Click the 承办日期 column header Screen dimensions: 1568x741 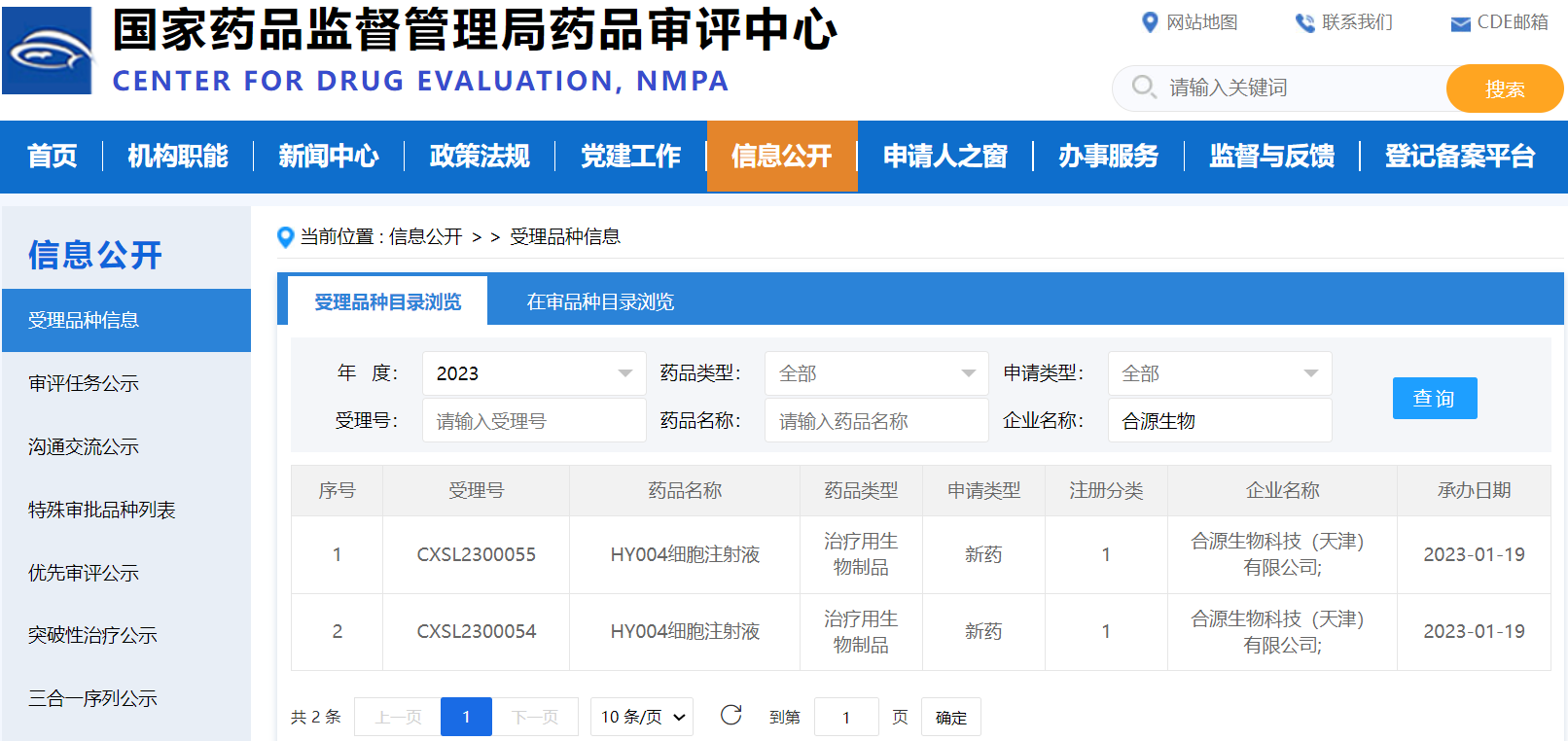click(1474, 490)
